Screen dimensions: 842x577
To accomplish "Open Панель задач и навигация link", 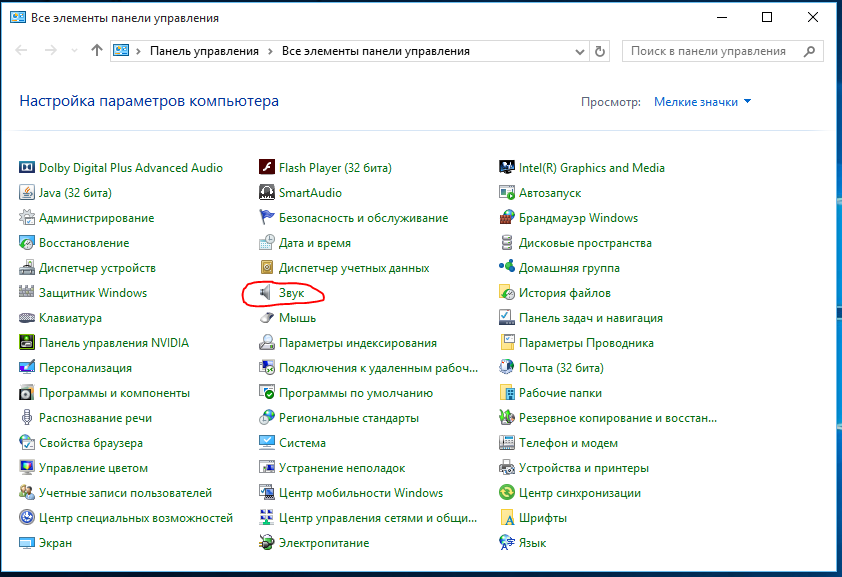I will (x=591, y=318).
